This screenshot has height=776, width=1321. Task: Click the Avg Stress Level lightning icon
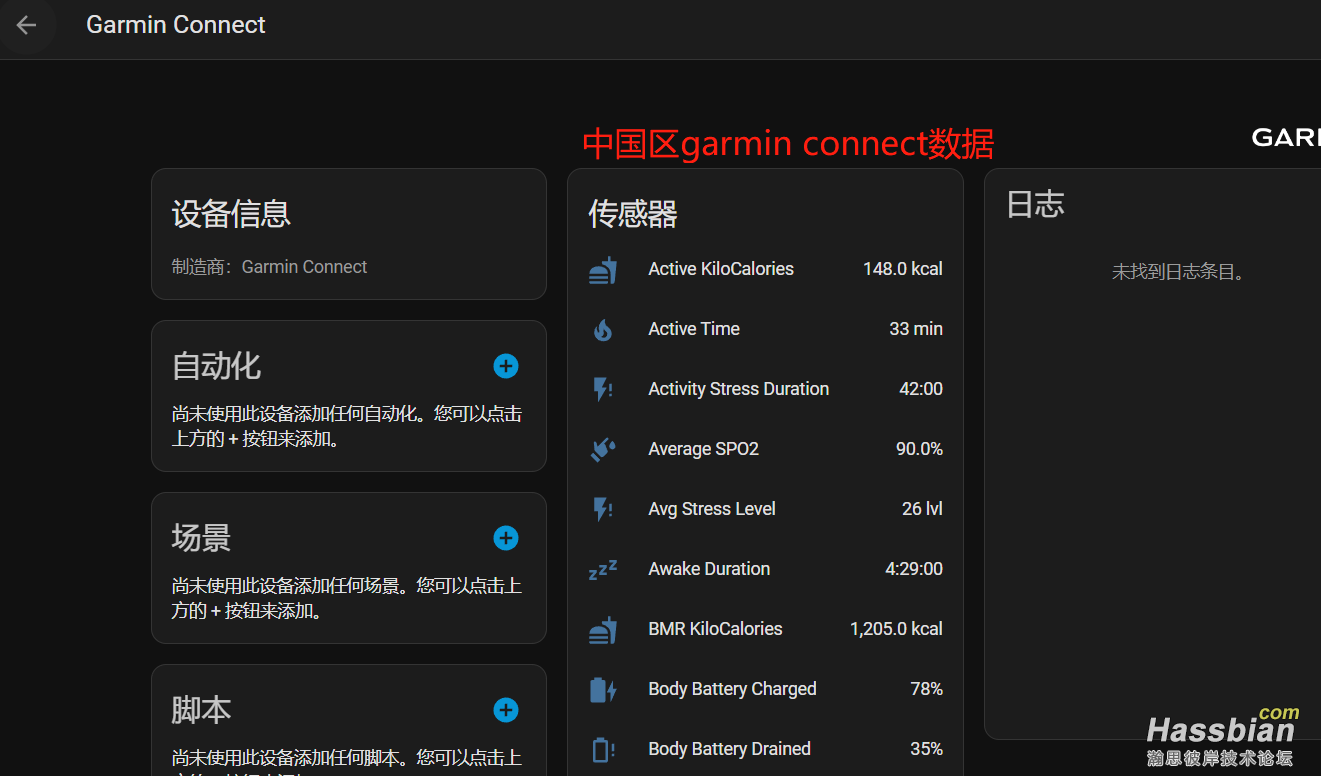pos(603,509)
